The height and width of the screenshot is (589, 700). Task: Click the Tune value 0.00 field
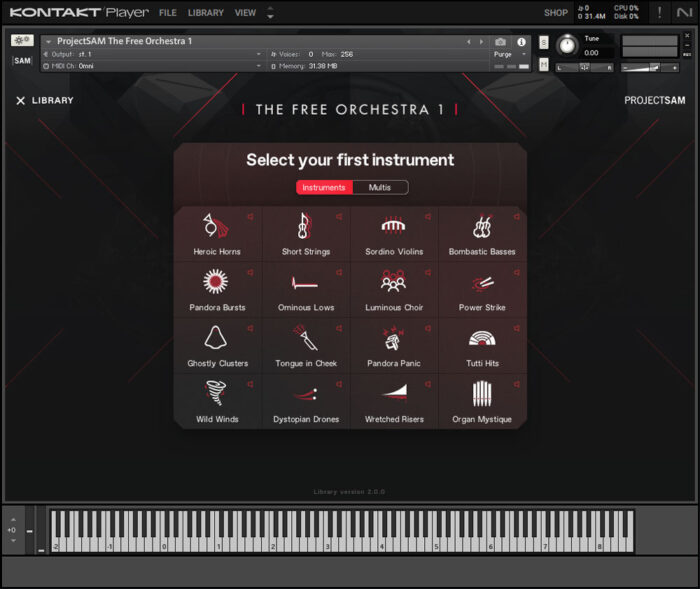(x=592, y=53)
